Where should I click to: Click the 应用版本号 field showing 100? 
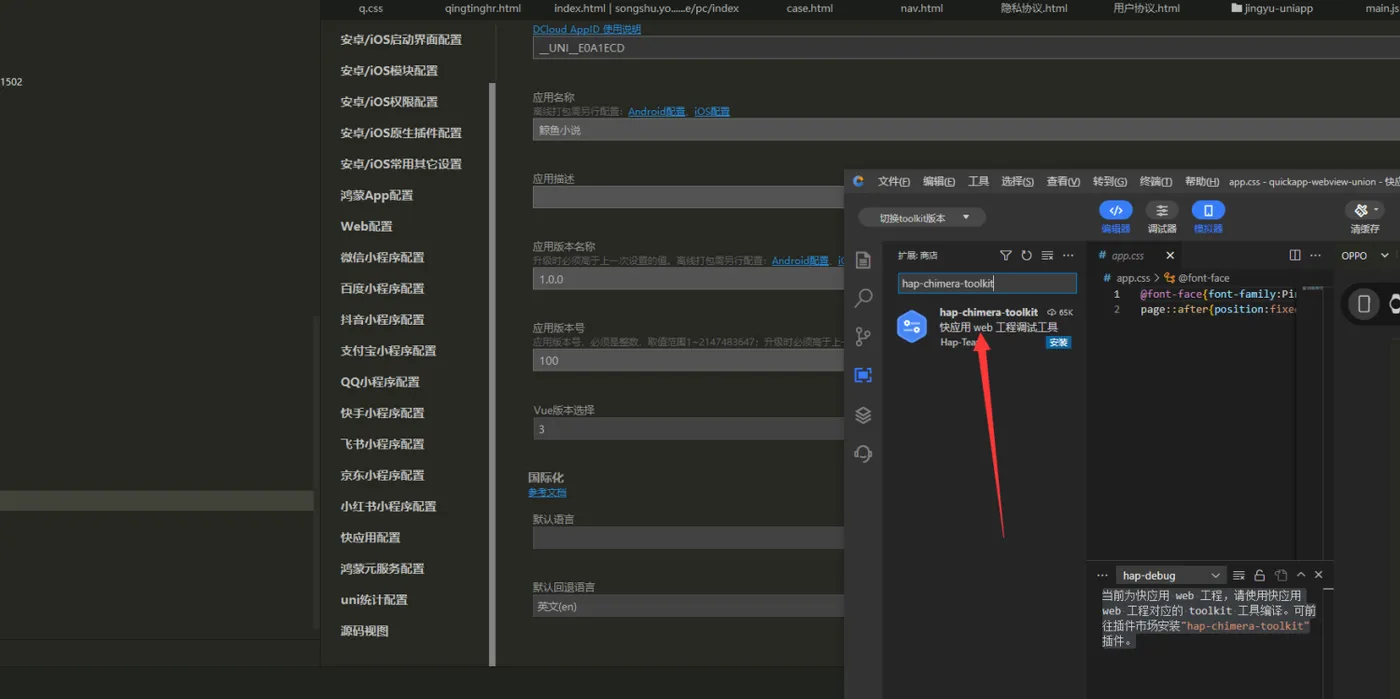click(x=688, y=360)
